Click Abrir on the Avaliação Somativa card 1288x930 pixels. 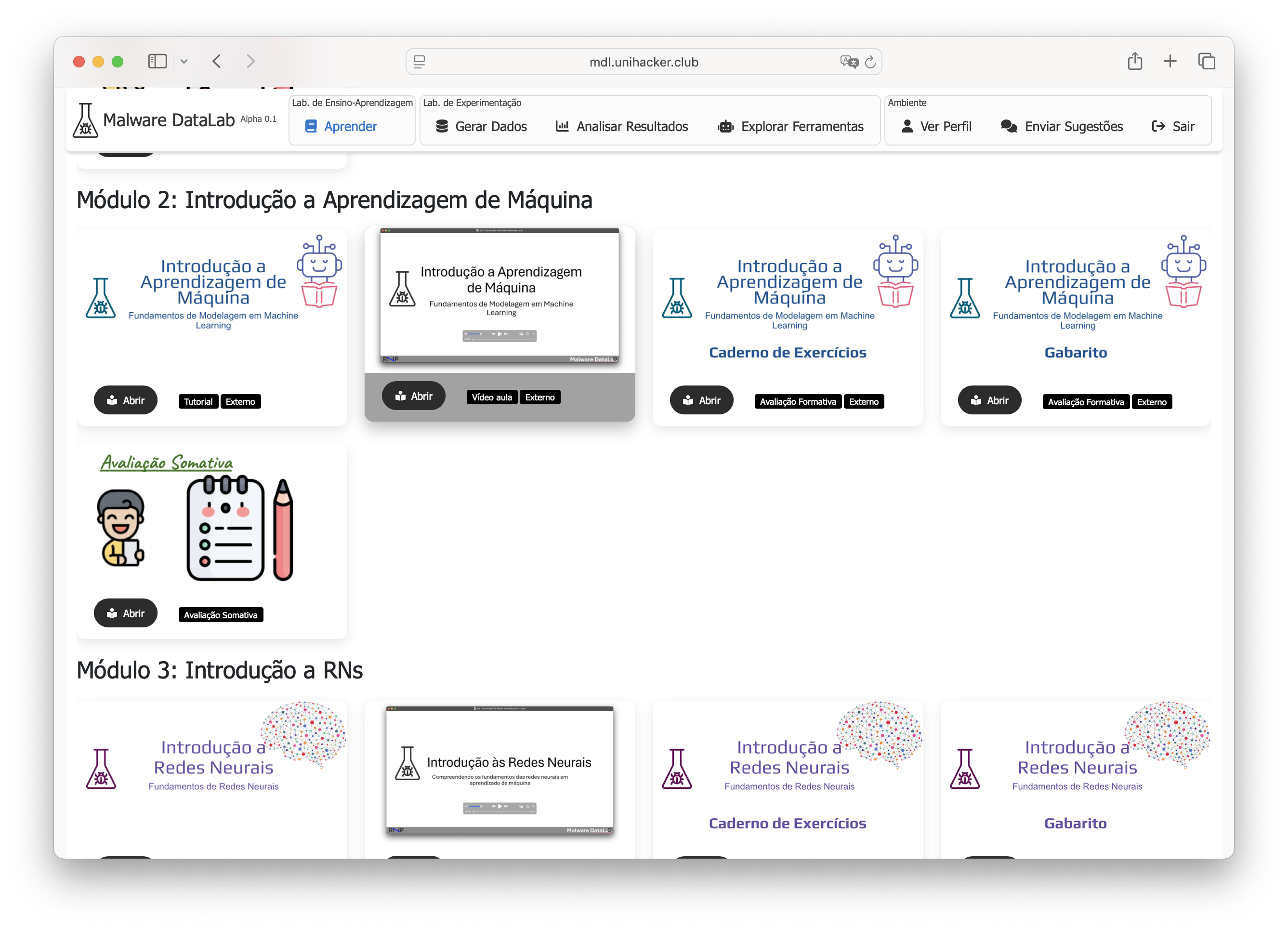(x=126, y=613)
